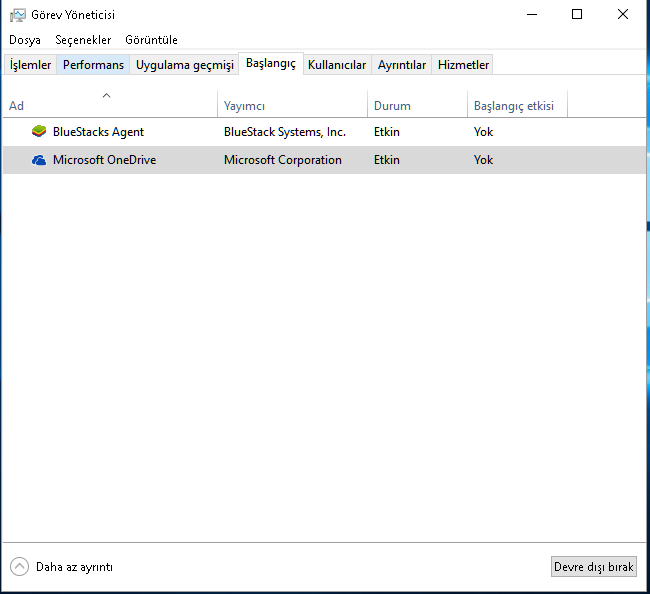
Task: Sort by the Ad column header
Action: 110,104
